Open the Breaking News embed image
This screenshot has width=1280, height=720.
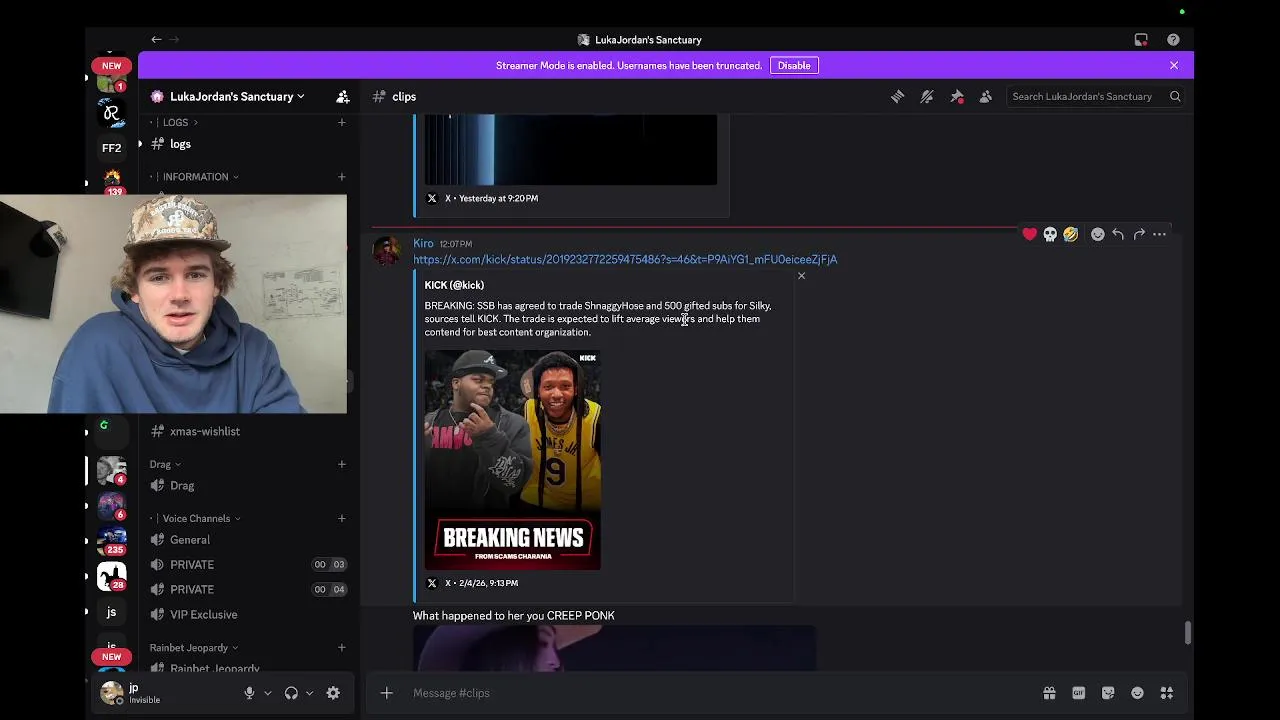(513, 459)
